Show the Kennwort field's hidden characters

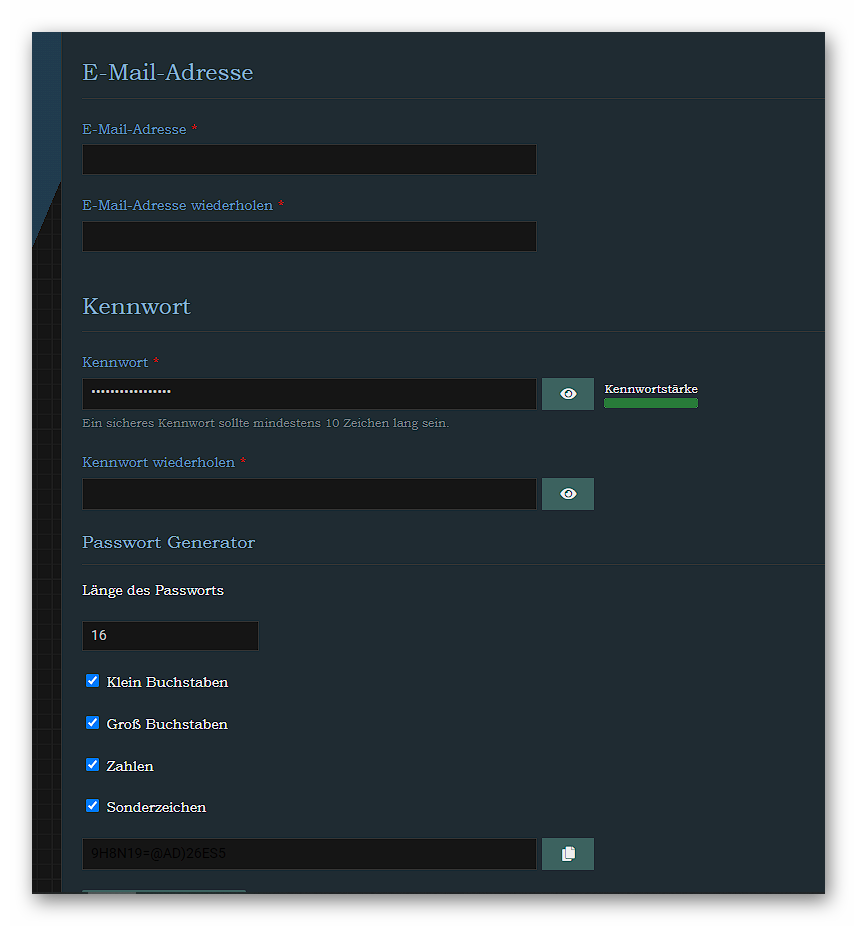tap(568, 394)
